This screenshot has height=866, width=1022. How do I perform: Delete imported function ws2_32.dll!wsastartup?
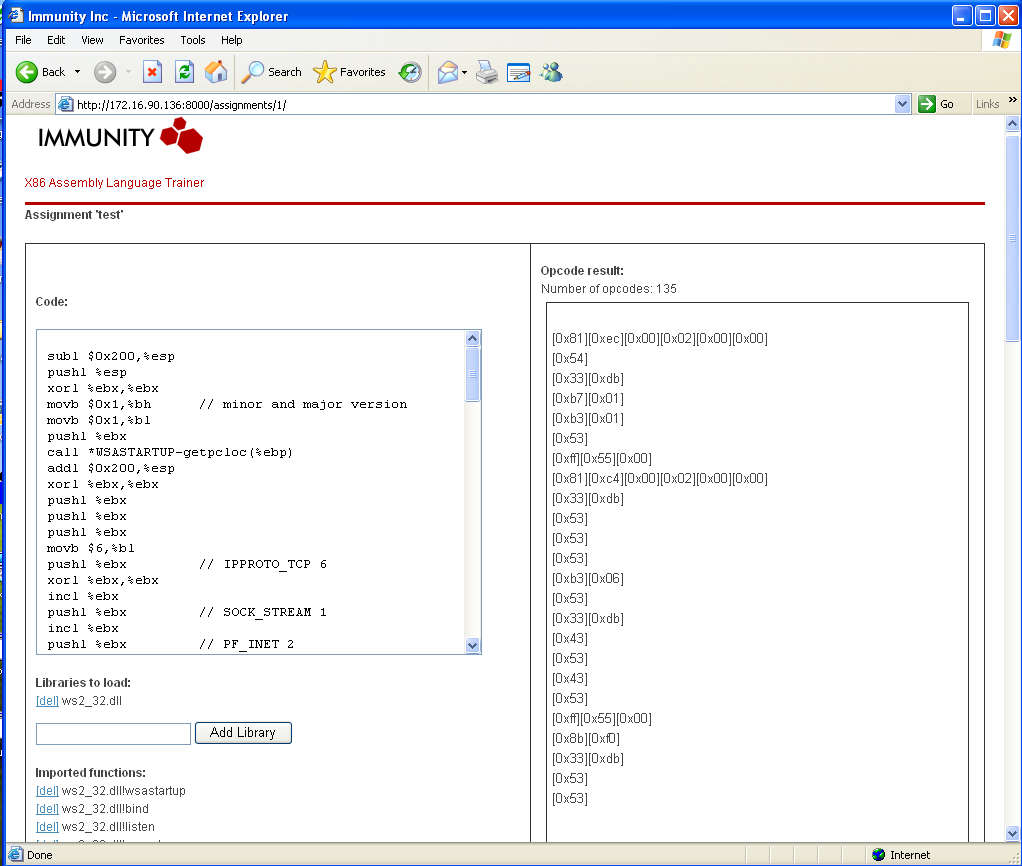point(47,791)
